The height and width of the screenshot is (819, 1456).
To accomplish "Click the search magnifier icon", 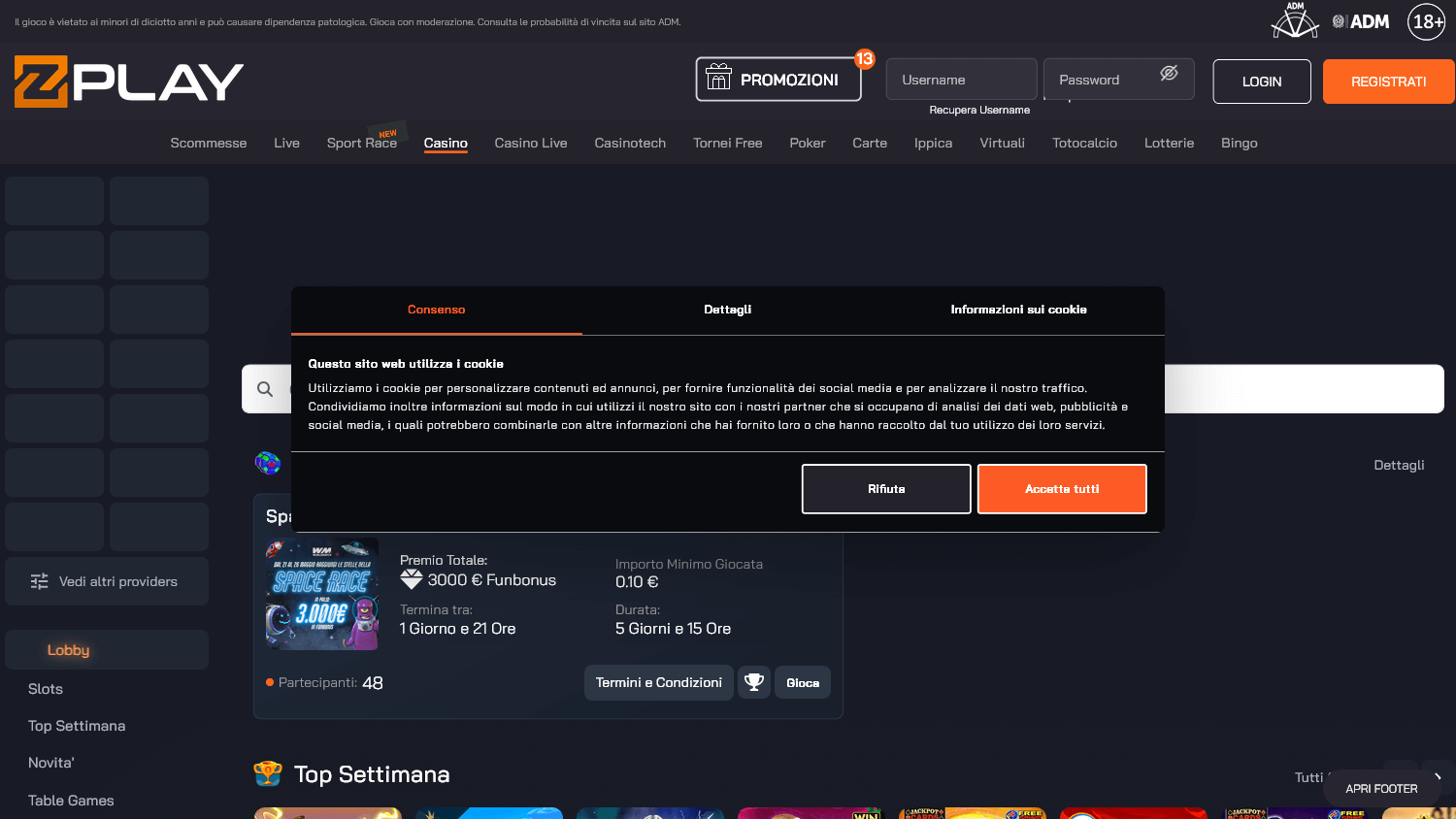I will point(264,389).
